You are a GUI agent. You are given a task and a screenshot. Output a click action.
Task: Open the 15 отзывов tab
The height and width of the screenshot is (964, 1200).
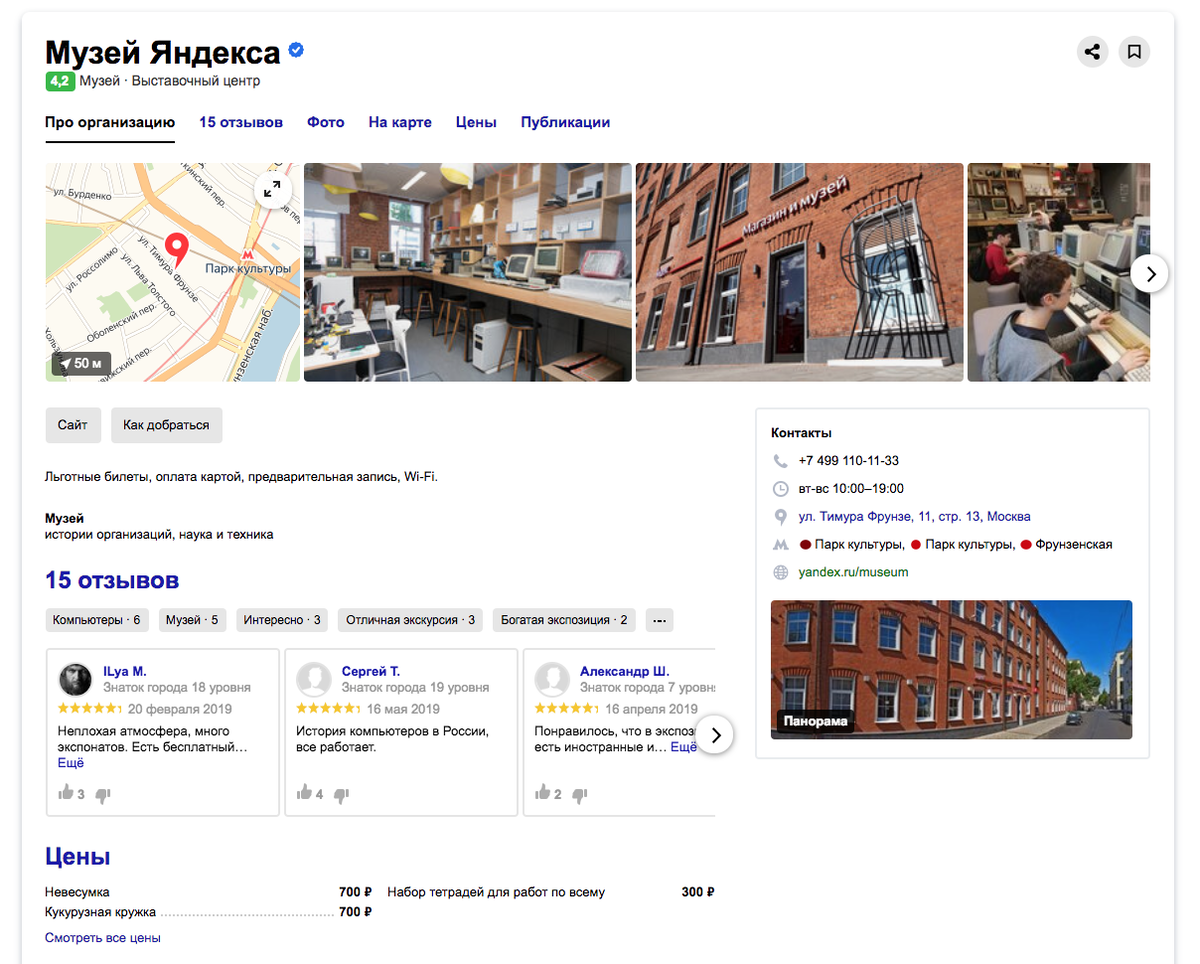pyautogui.click(x=241, y=122)
